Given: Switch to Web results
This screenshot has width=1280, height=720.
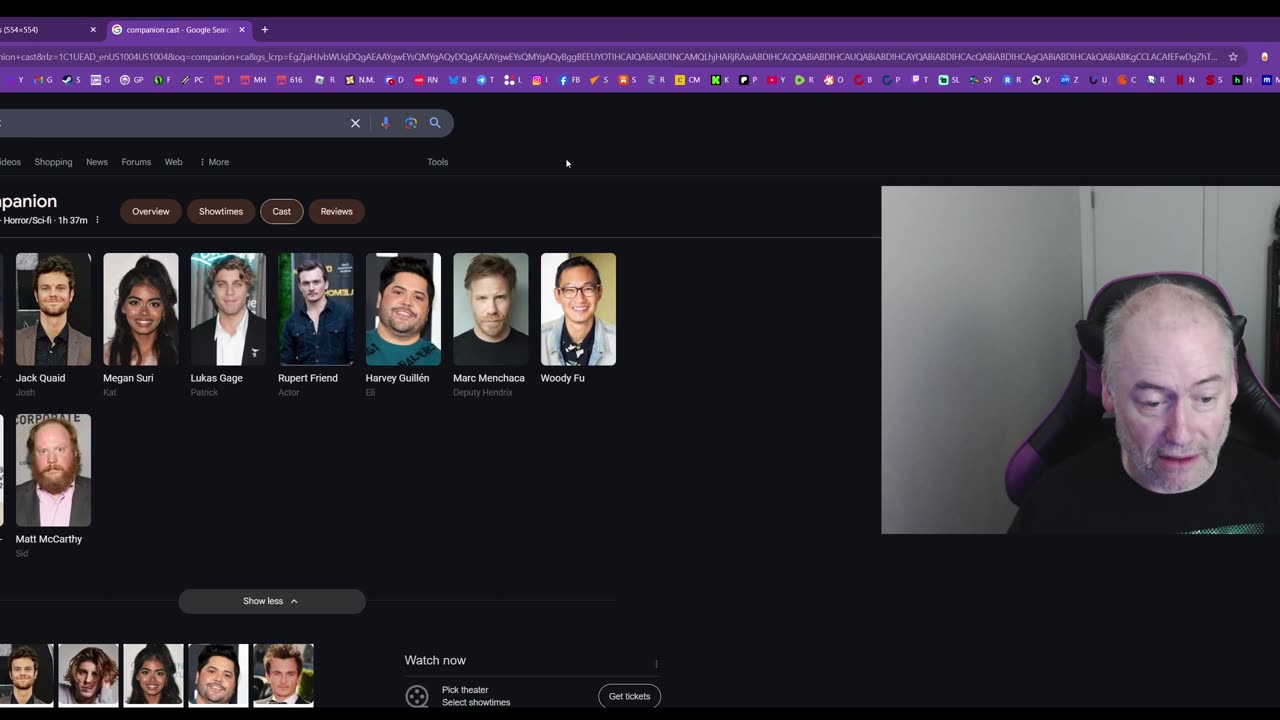Looking at the screenshot, I should (173, 162).
